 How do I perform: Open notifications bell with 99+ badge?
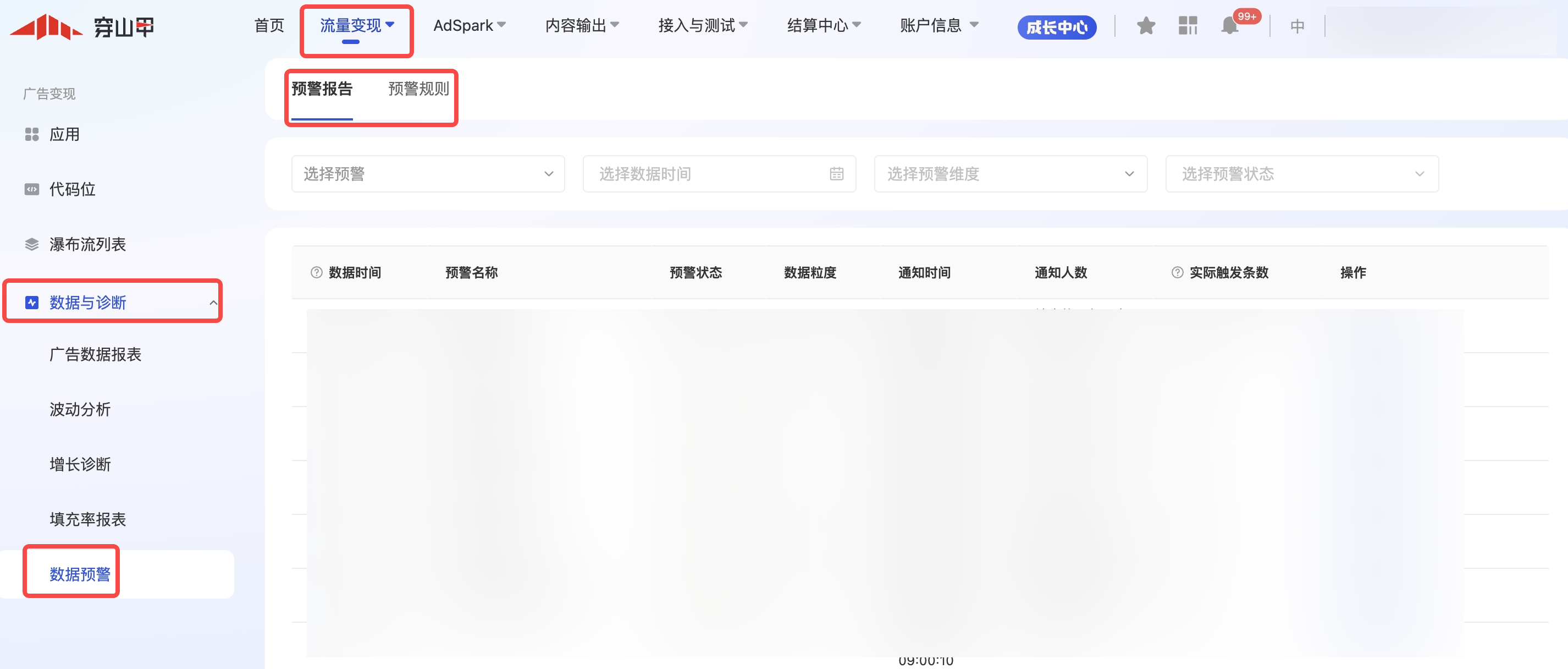tap(1229, 26)
